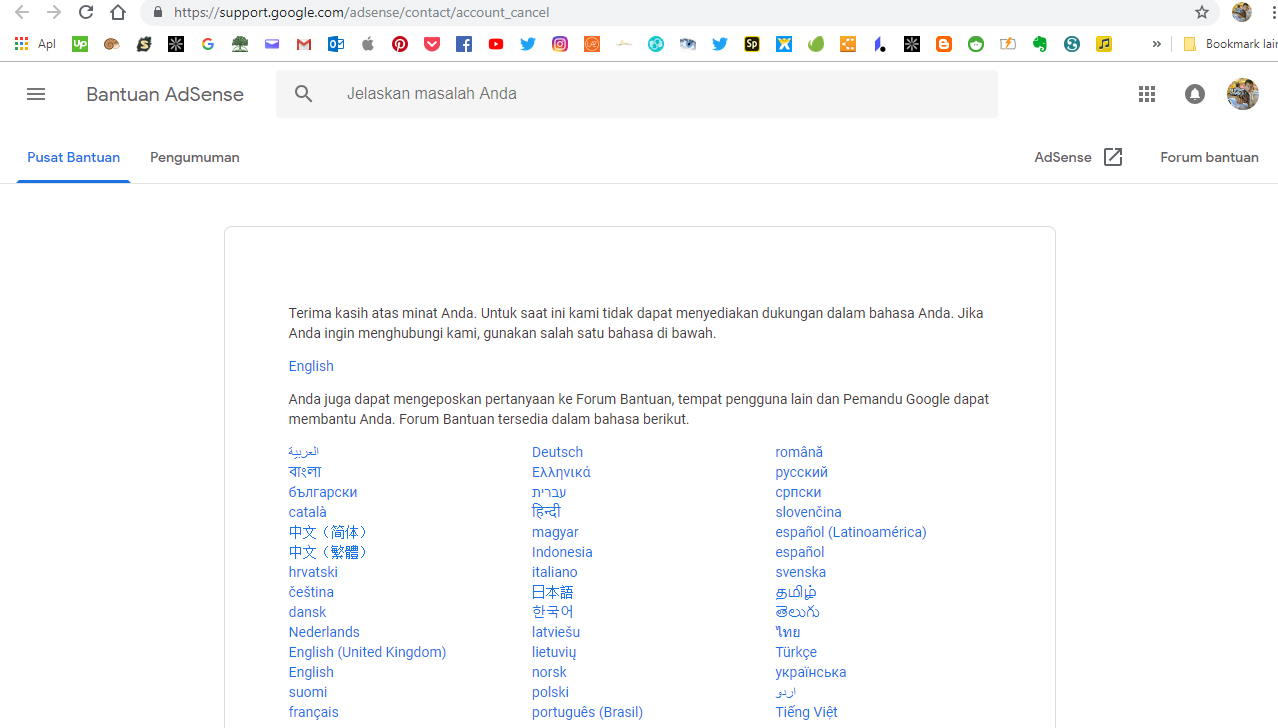Click the Apl apps shortcut in bookmarks bar
The width and height of the screenshot is (1278, 728).
click(x=35, y=44)
